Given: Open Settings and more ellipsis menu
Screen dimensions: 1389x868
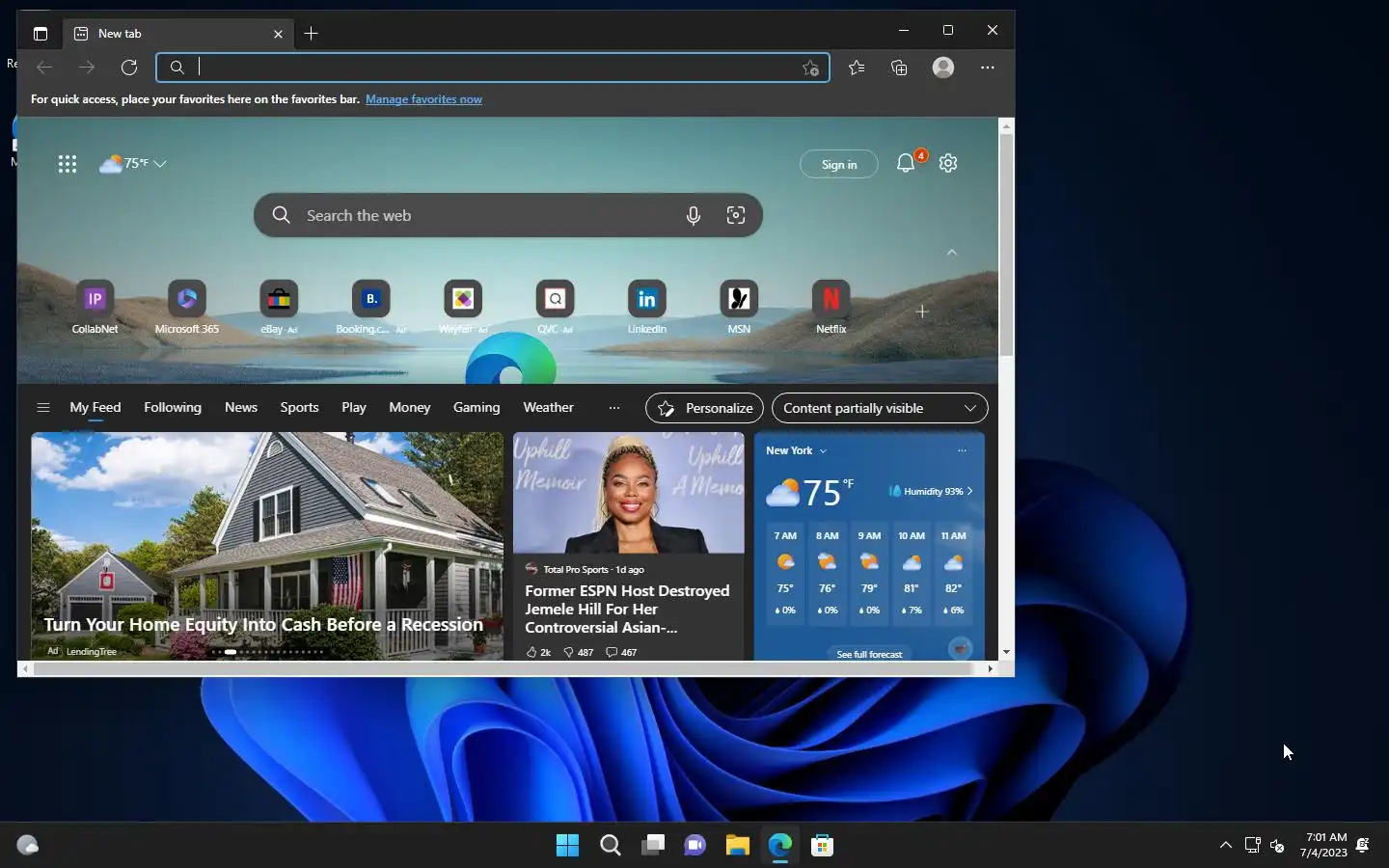Looking at the screenshot, I should [x=987, y=68].
